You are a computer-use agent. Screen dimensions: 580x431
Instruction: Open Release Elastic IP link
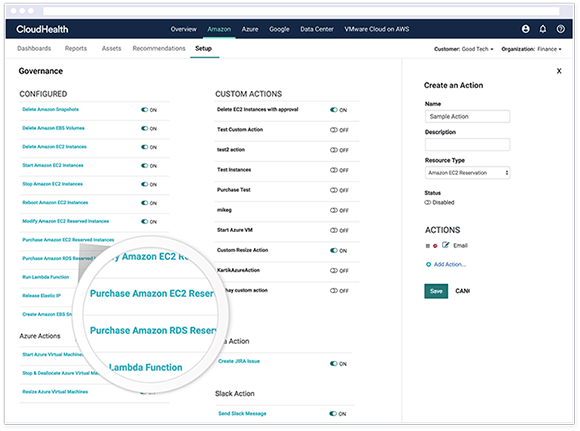41,296
